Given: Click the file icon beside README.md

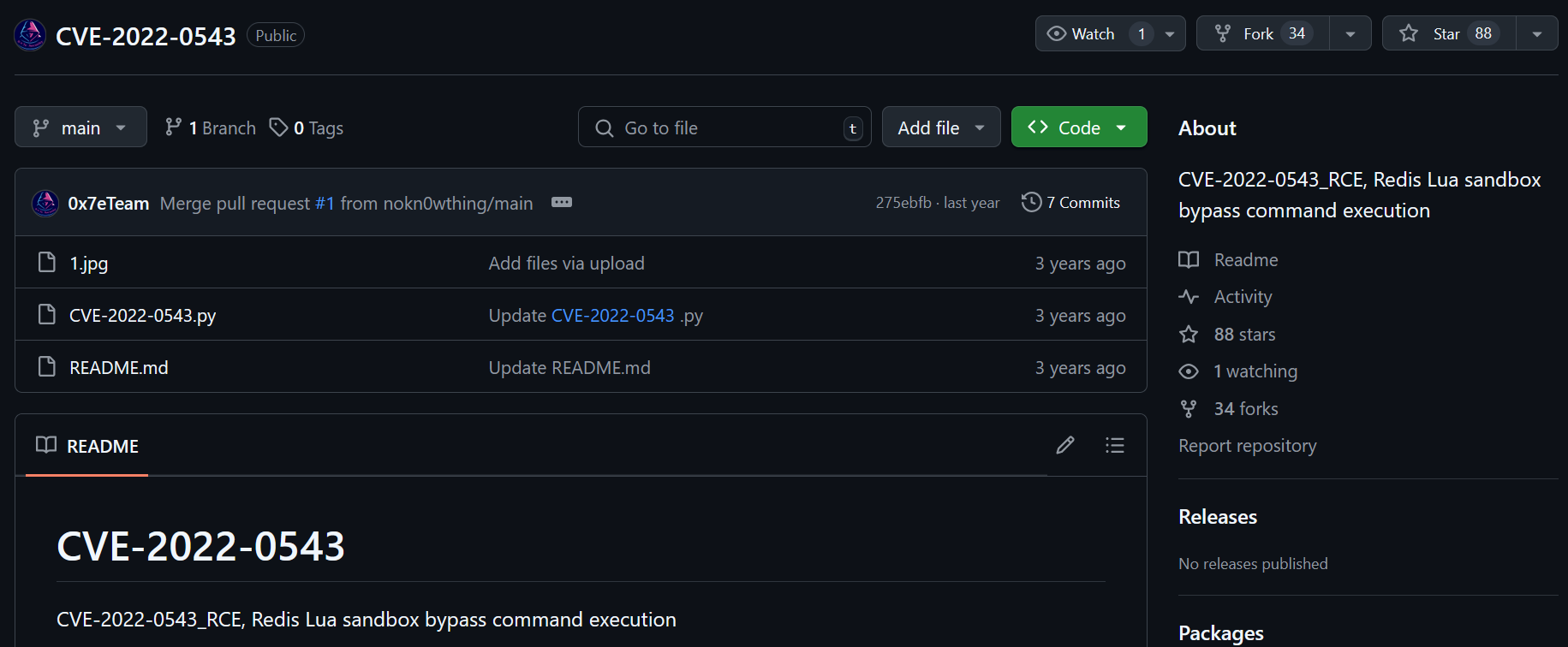Looking at the screenshot, I should [47, 367].
